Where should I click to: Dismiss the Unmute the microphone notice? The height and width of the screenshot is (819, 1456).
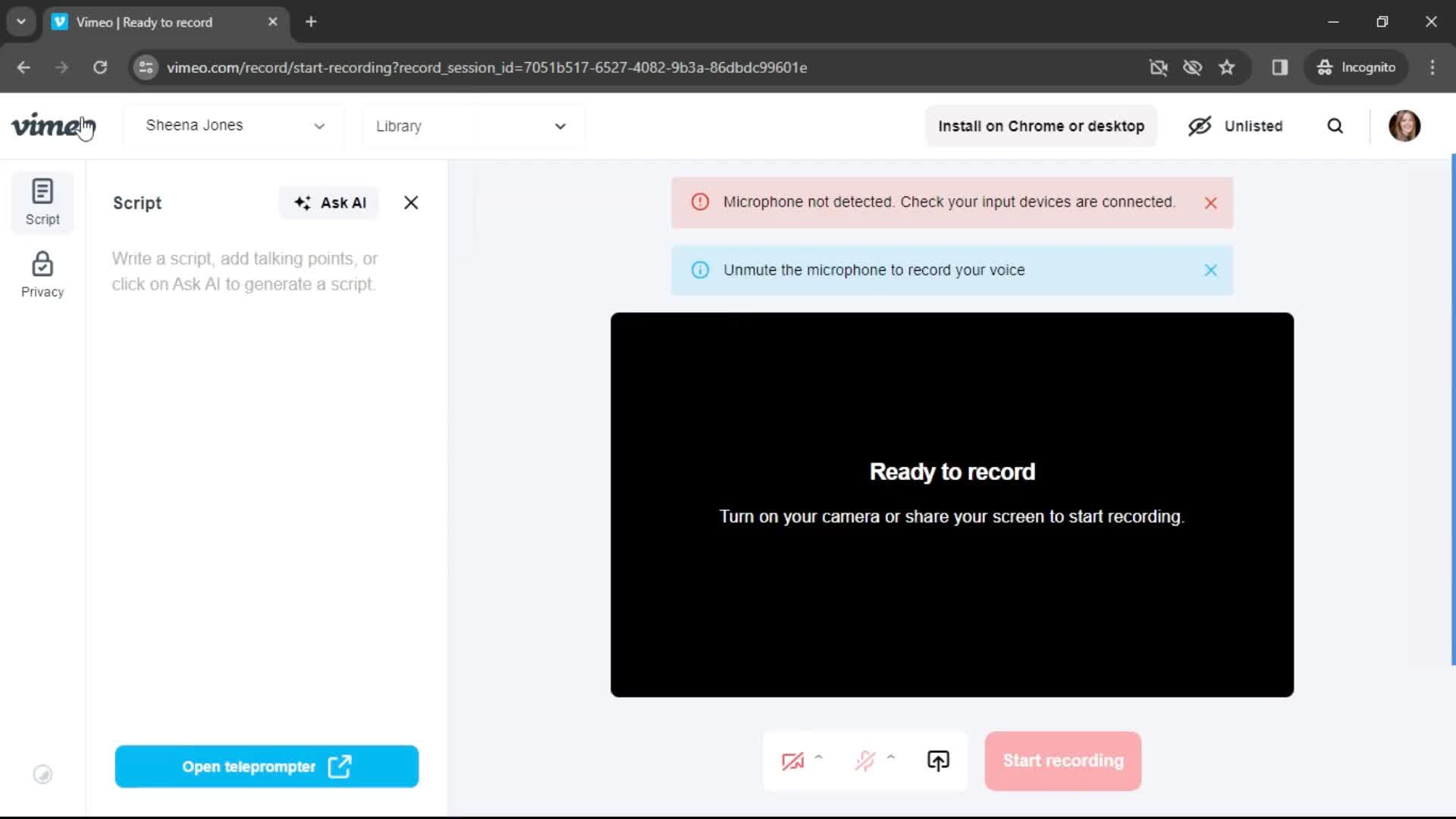(x=1211, y=270)
